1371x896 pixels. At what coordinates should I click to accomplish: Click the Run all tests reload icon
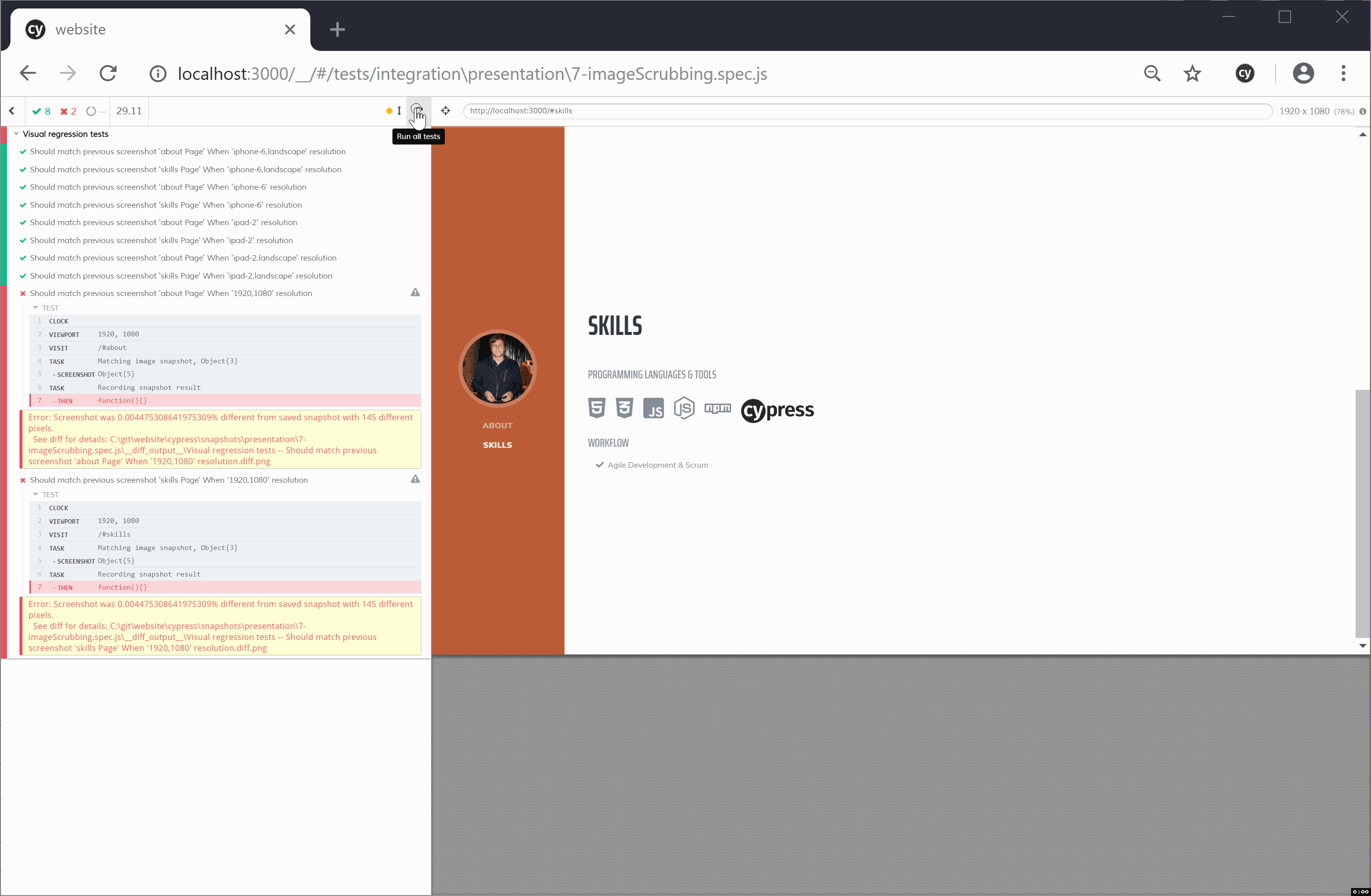[x=416, y=110]
